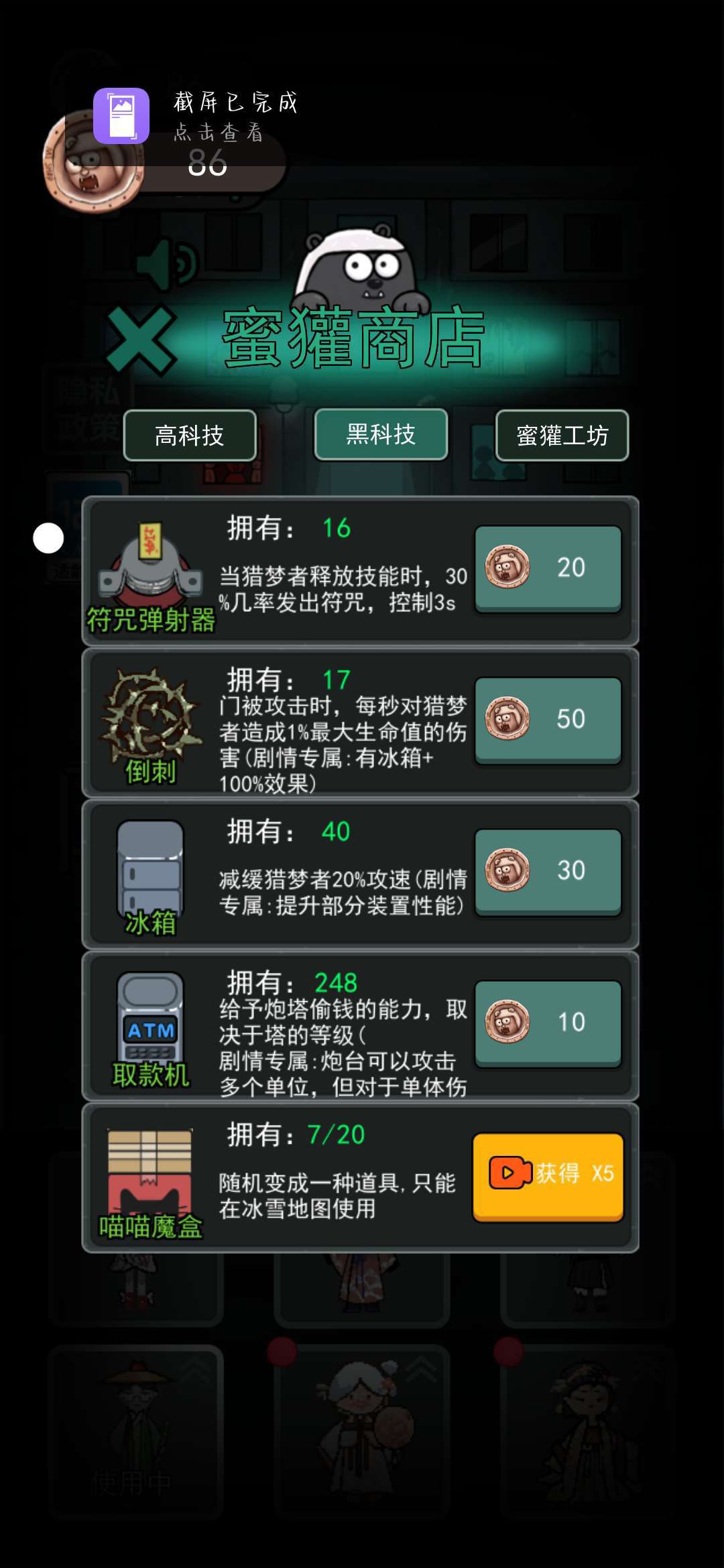Close the 蜜獾商店 shop with X

(x=141, y=340)
